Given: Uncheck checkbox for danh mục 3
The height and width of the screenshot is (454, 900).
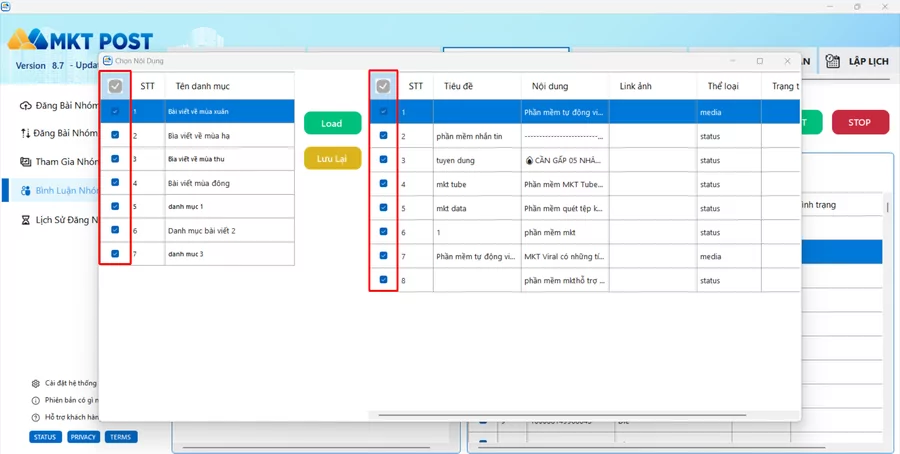Looking at the screenshot, I should pos(115,253).
